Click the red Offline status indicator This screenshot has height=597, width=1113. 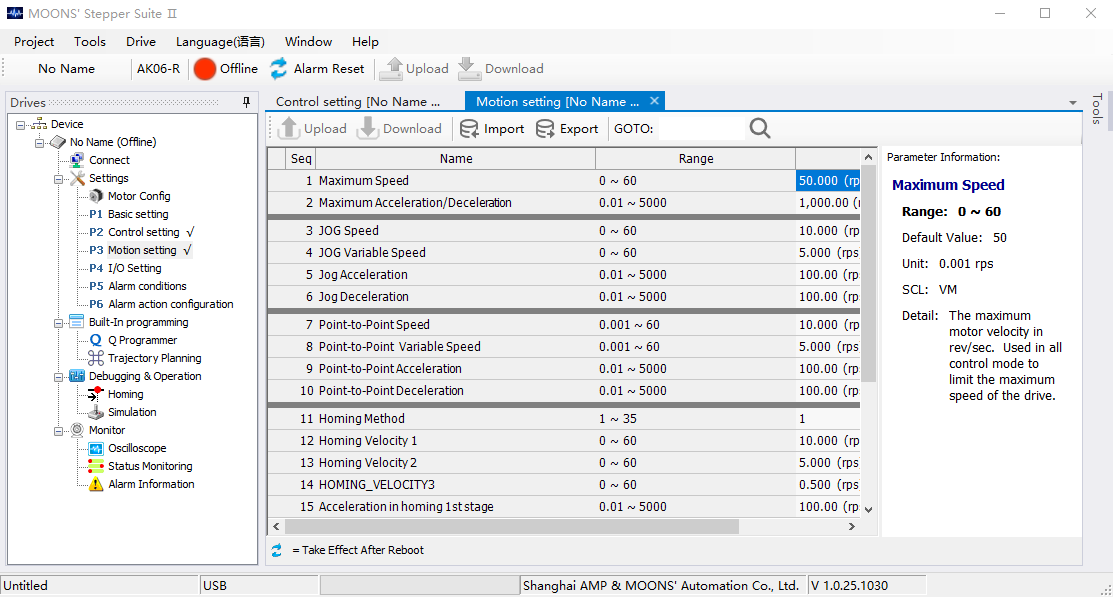[x=205, y=69]
